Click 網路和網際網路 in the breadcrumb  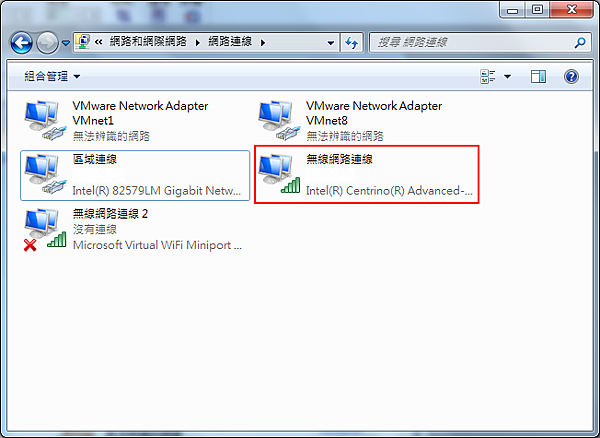coord(148,41)
